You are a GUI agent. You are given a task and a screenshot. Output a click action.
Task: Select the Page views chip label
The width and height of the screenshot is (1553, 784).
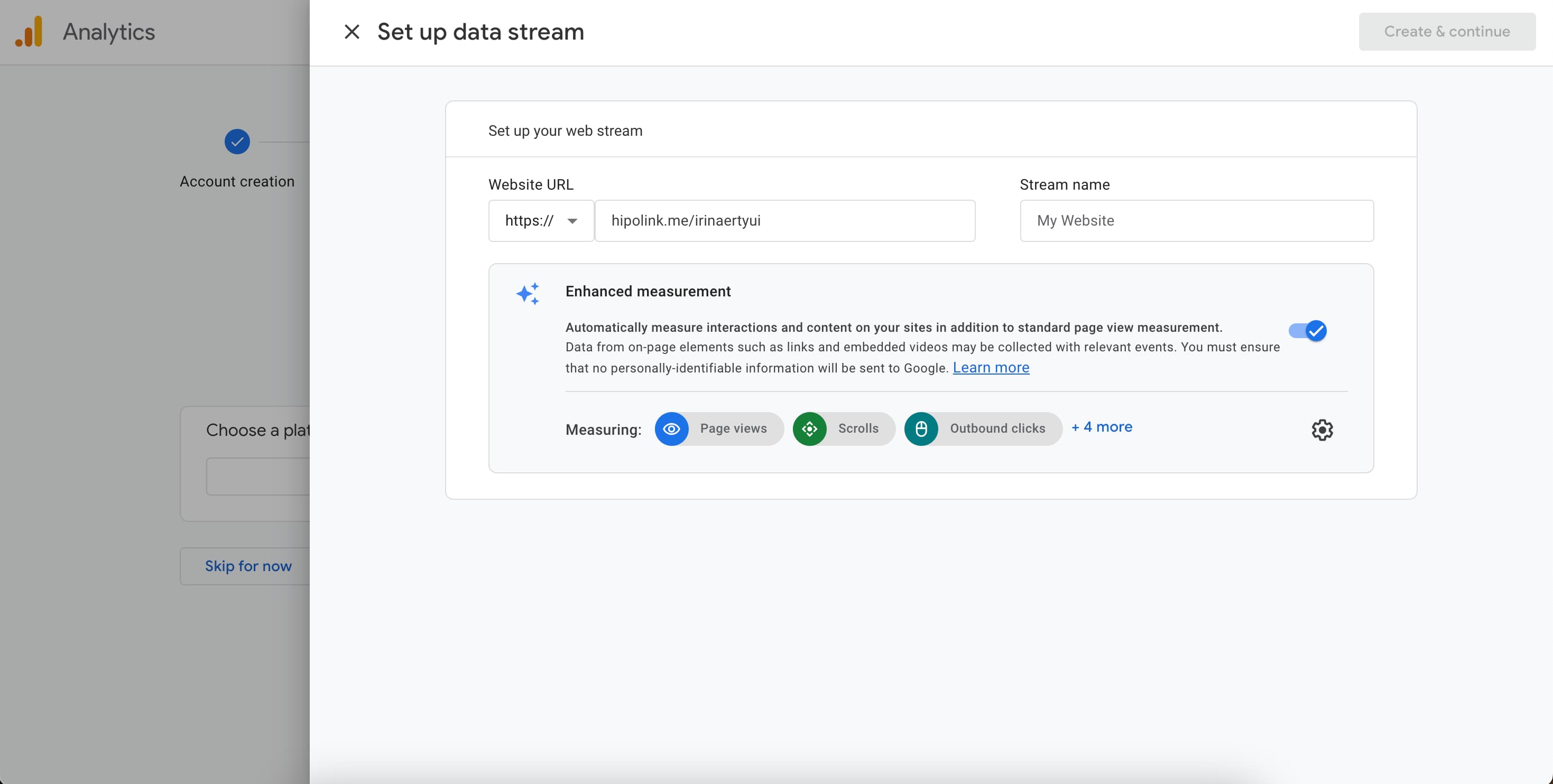click(x=733, y=428)
